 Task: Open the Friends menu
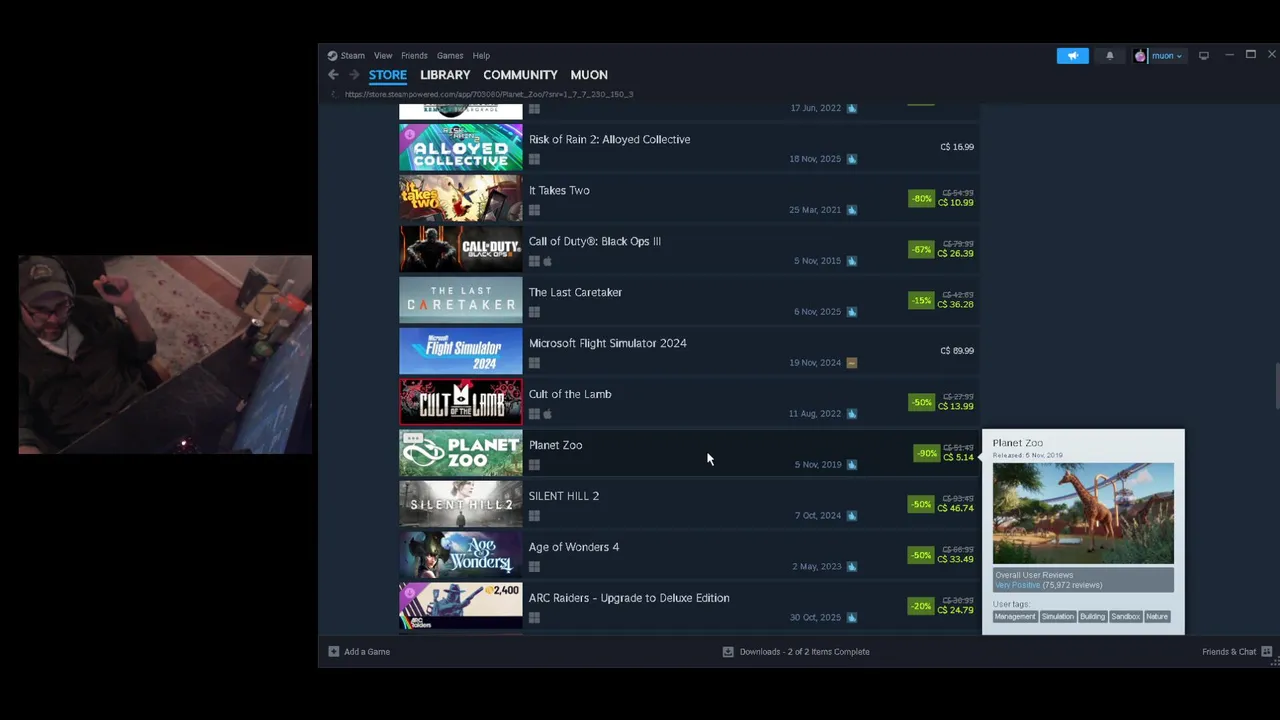pyautogui.click(x=414, y=56)
